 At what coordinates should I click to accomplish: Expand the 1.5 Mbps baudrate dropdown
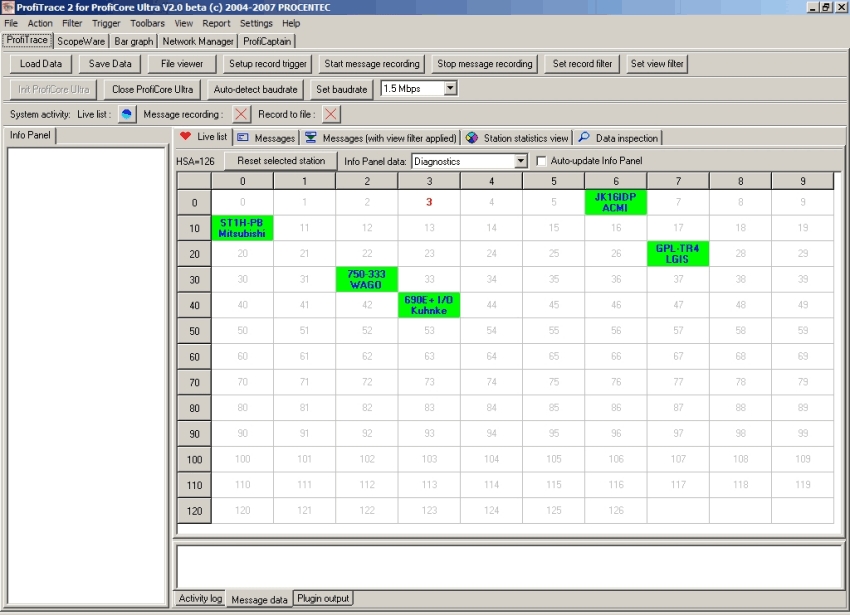click(x=450, y=89)
